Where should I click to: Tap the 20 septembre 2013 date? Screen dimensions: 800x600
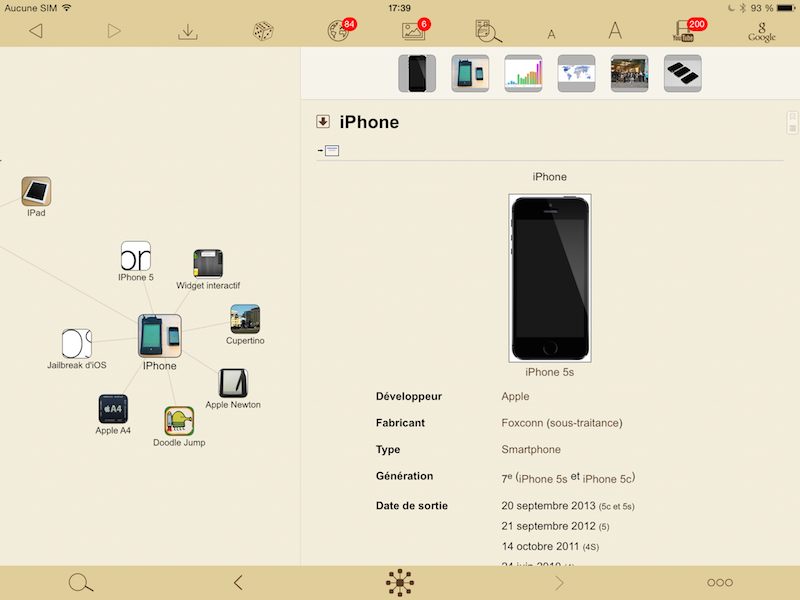[x=548, y=506]
